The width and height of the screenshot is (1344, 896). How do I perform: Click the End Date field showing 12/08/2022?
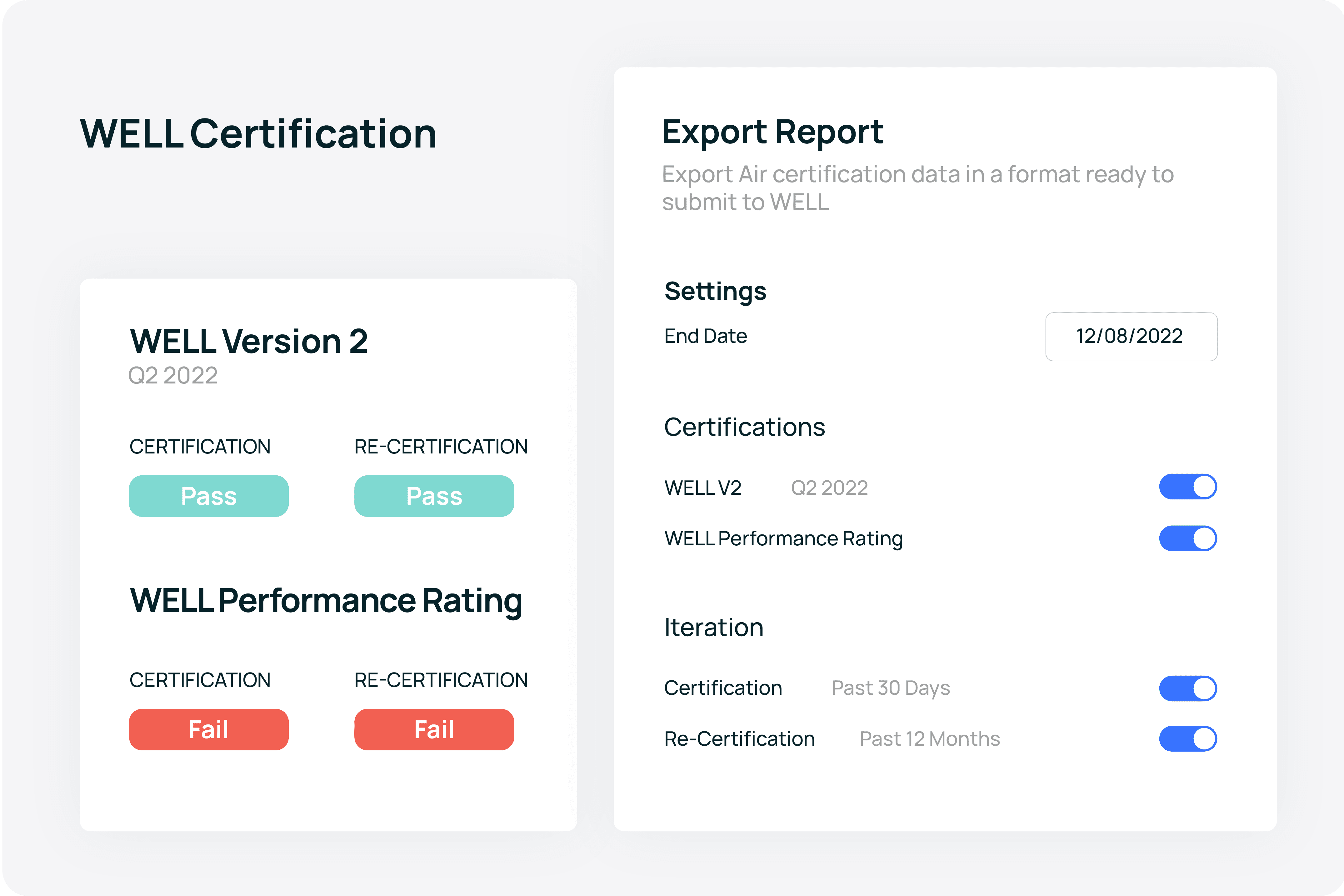tap(1131, 337)
